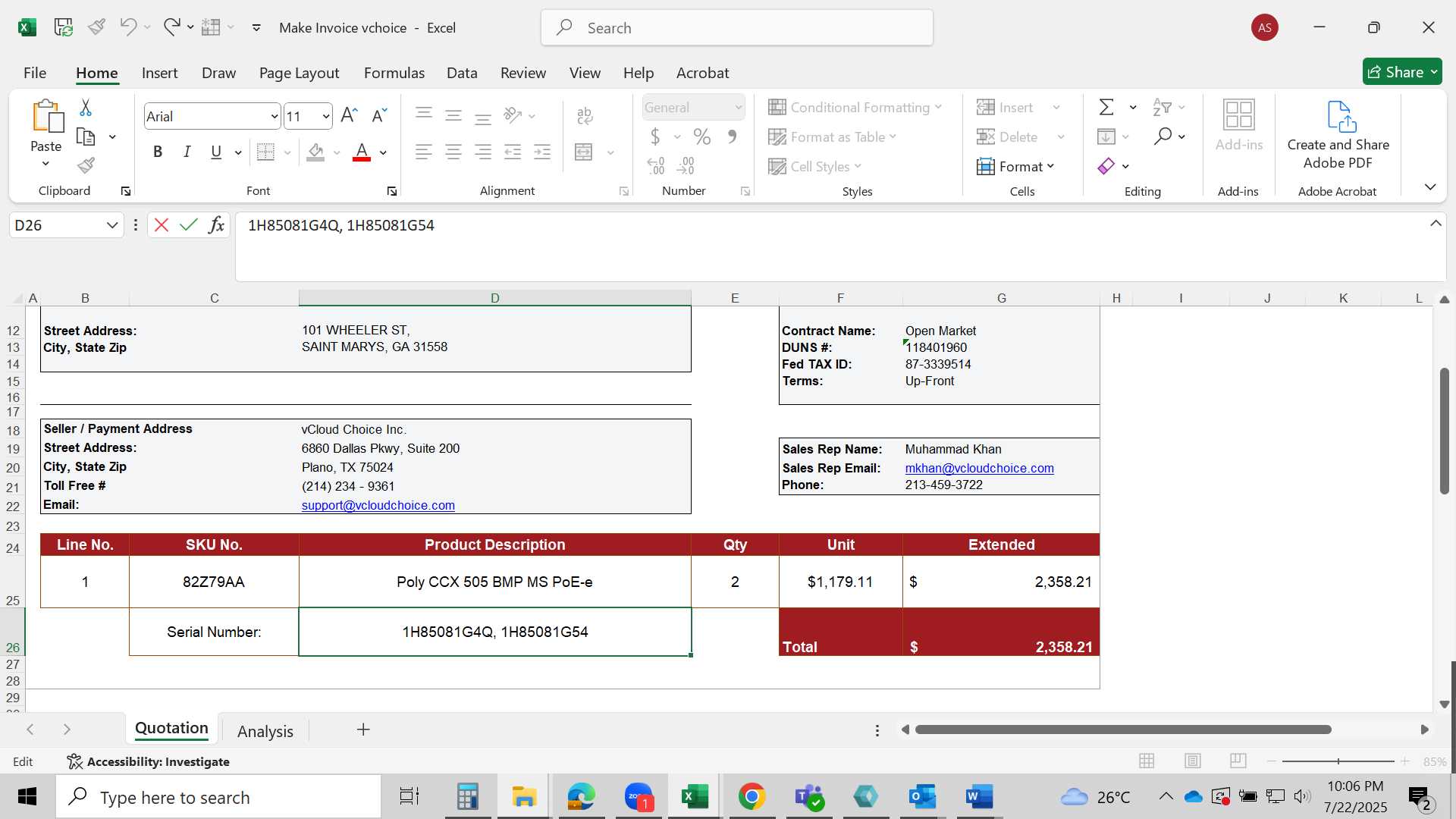The height and width of the screenshot is (819, 1456).
Task: Open the font name Arial dropdown
Action: [274, 116]
